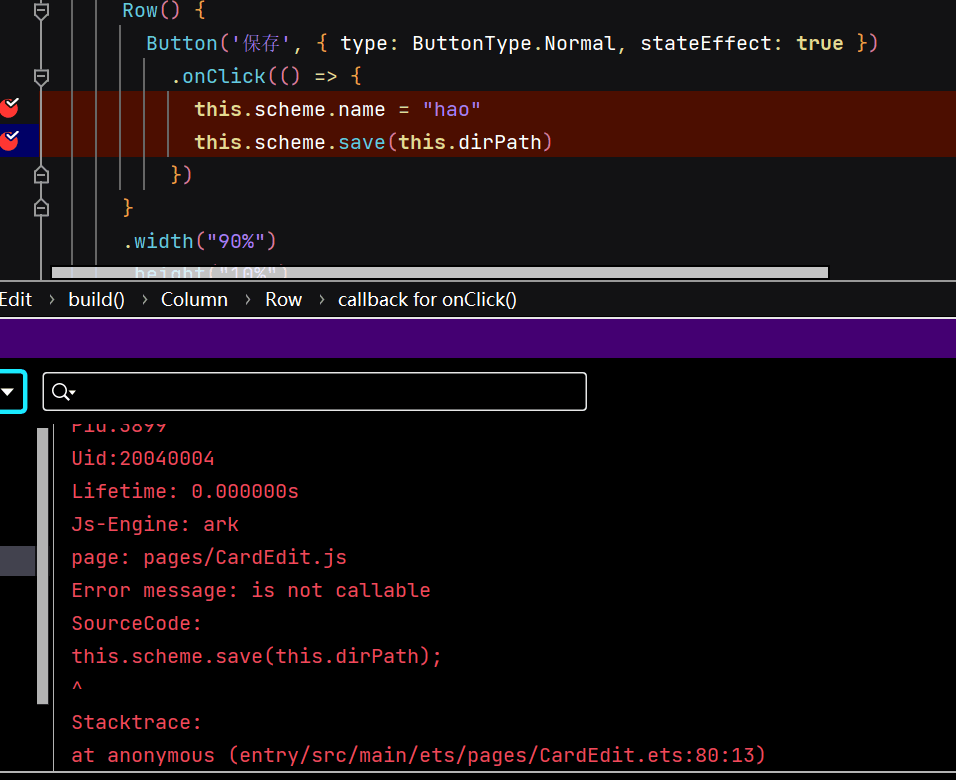Open search history magnifier icon

coord(63,392)
